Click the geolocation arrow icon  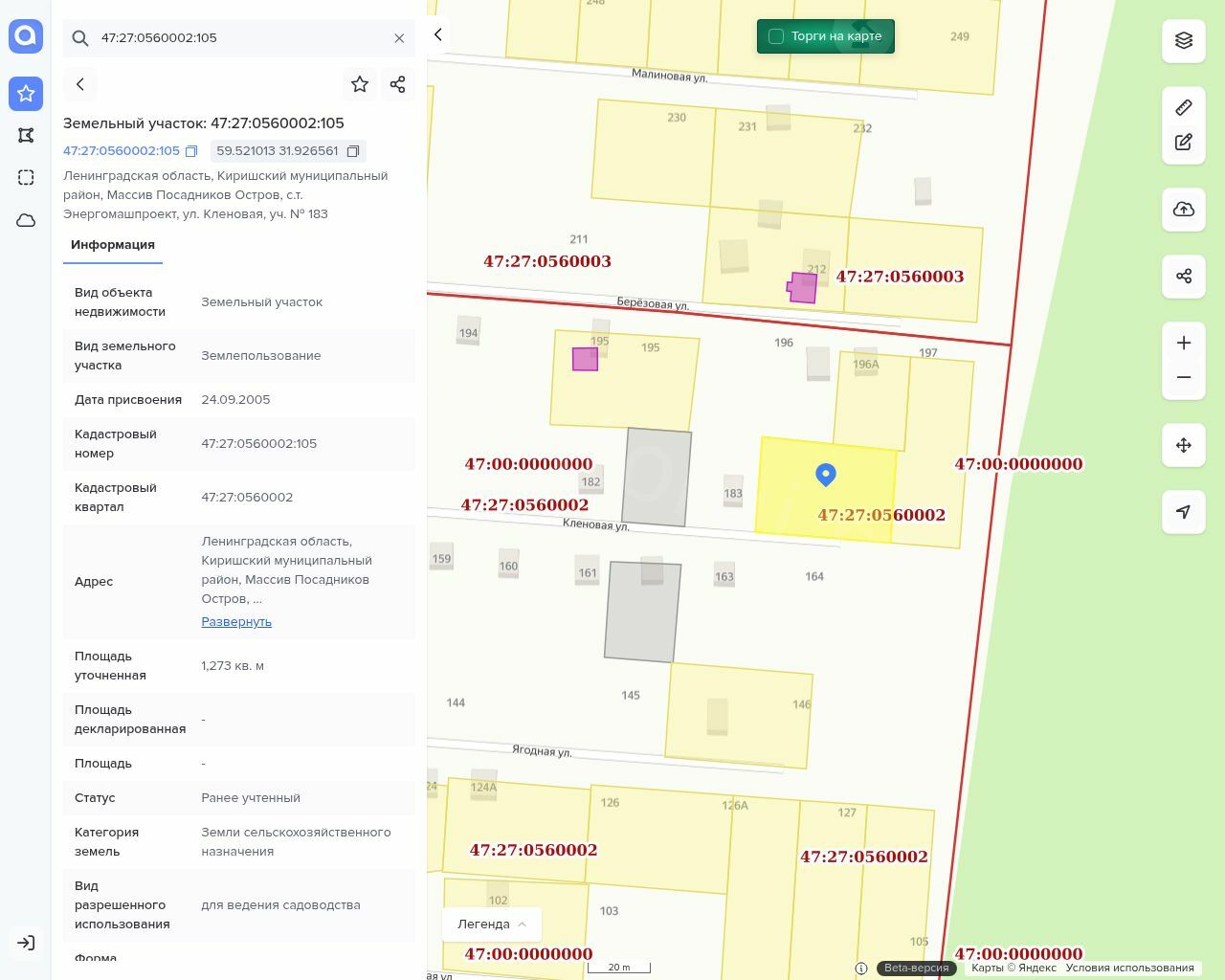(1184, 512)
